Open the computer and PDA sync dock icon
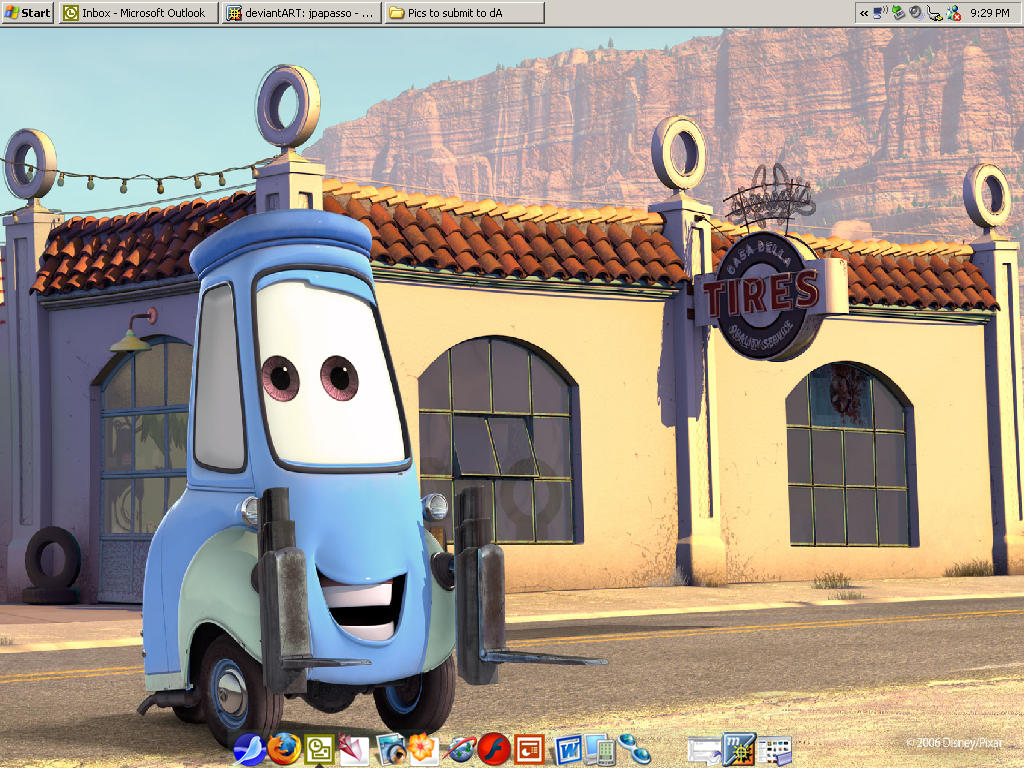The height and width of the screenshot is (768, 1024). coord(600,750)
